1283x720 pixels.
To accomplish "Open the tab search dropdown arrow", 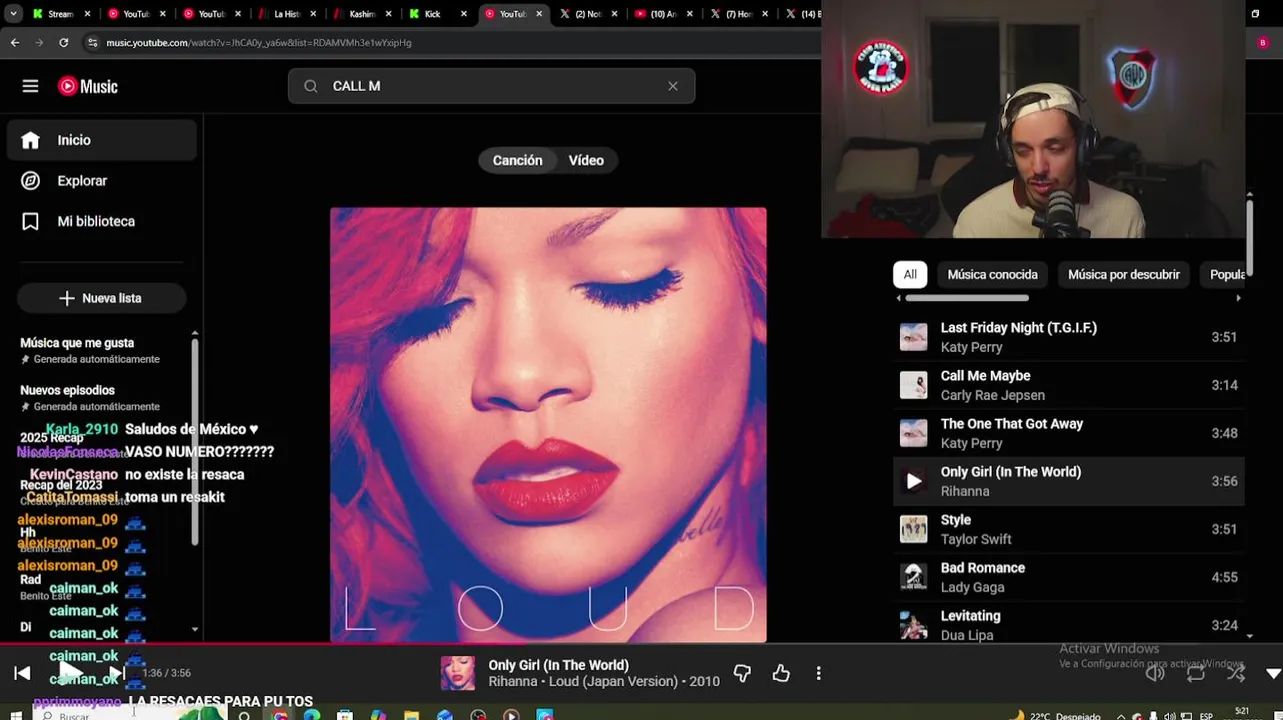I will [x=14, y=14].
